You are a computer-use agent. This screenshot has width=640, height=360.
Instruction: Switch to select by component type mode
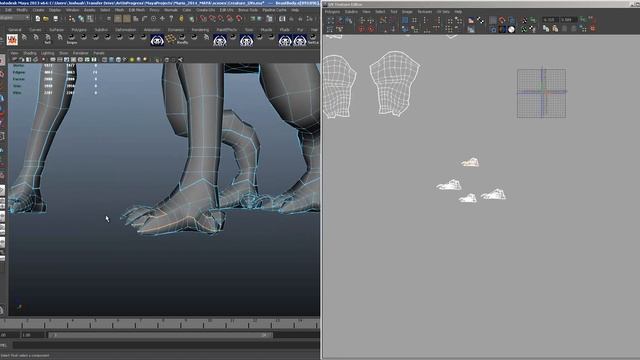pyautogui.click(x=89, y=18)
